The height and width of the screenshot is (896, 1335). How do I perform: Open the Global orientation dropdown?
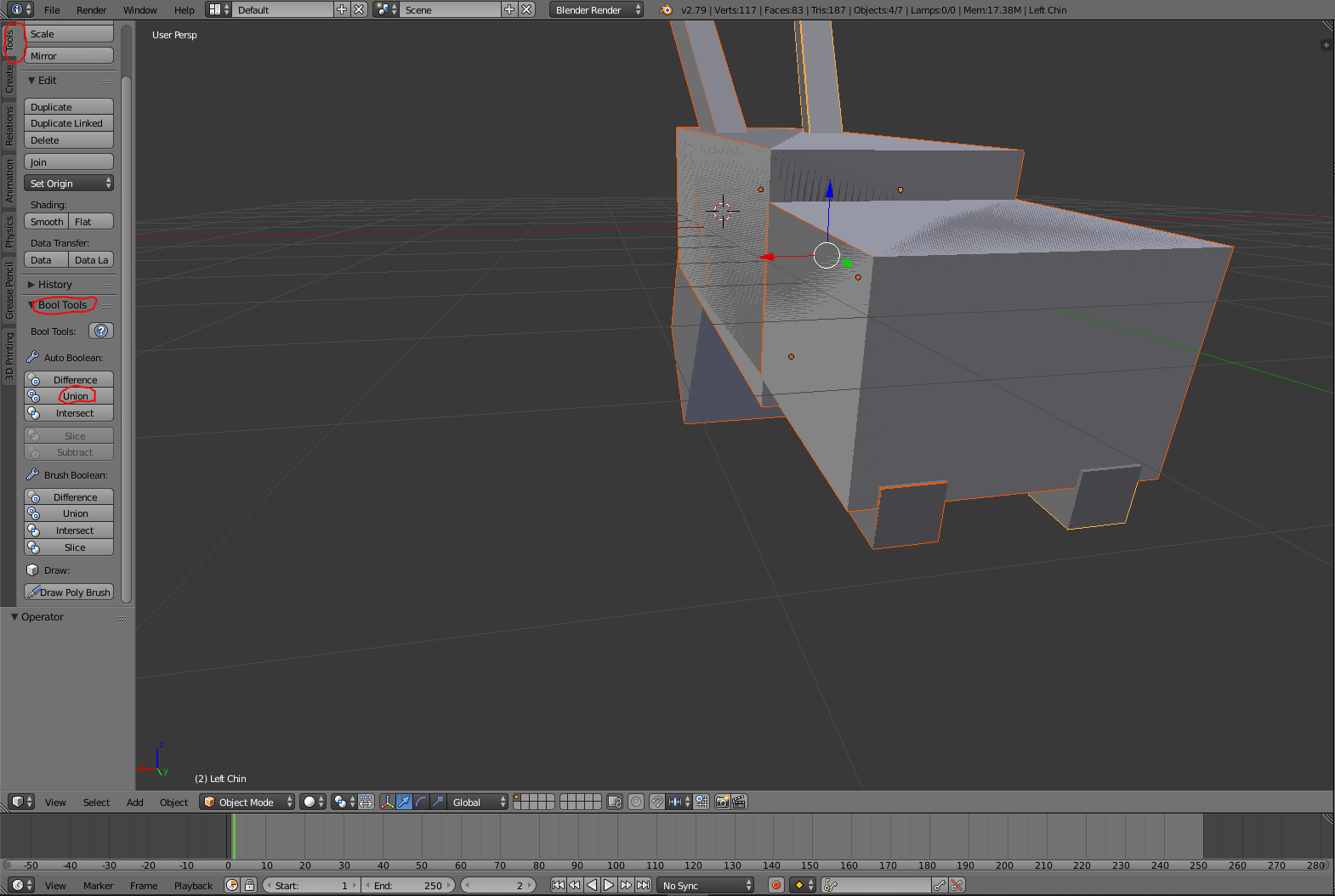pos(478,802)
